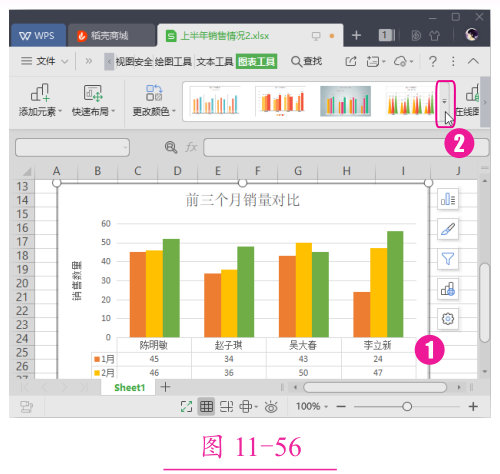The image size is (500, 474).
Task: Click the 查找 search button
Action: click(x=306, y=61)
